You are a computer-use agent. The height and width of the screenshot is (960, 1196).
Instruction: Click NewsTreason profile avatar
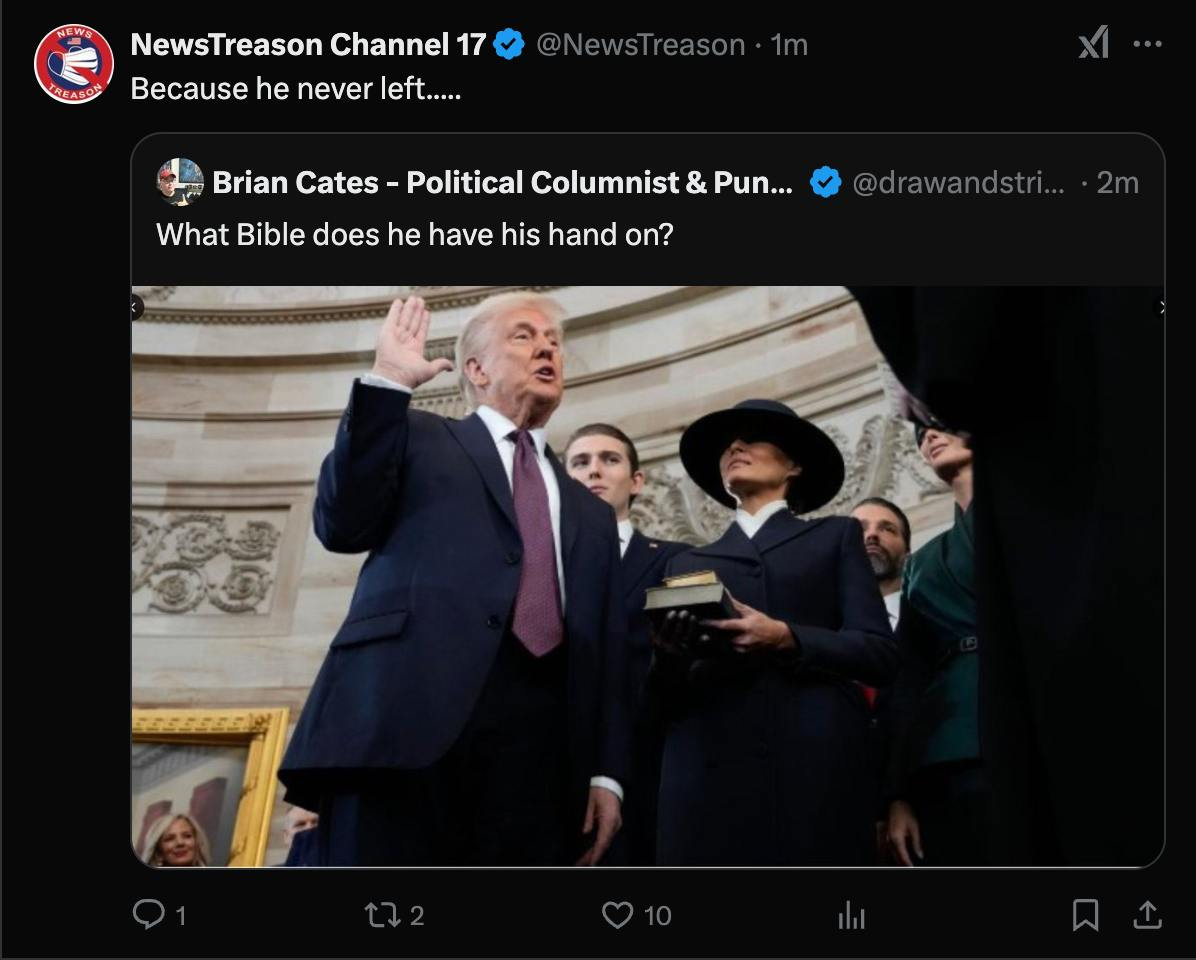click(74, 63)
